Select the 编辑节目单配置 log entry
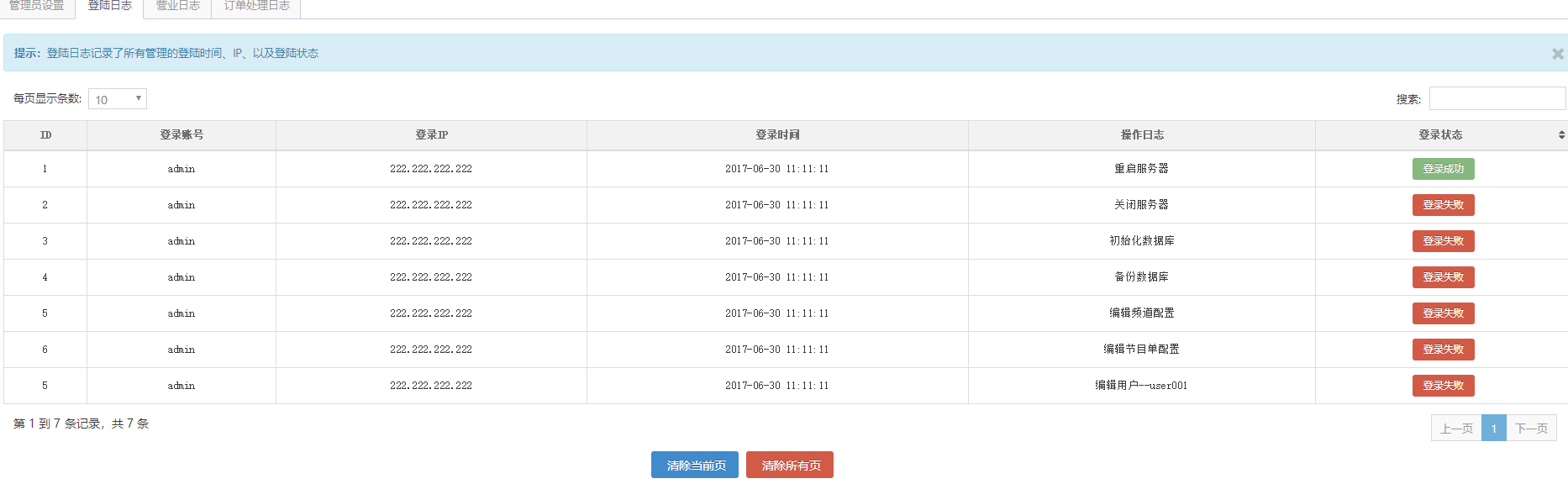The image size is (1568, 484). [1141, 350]
